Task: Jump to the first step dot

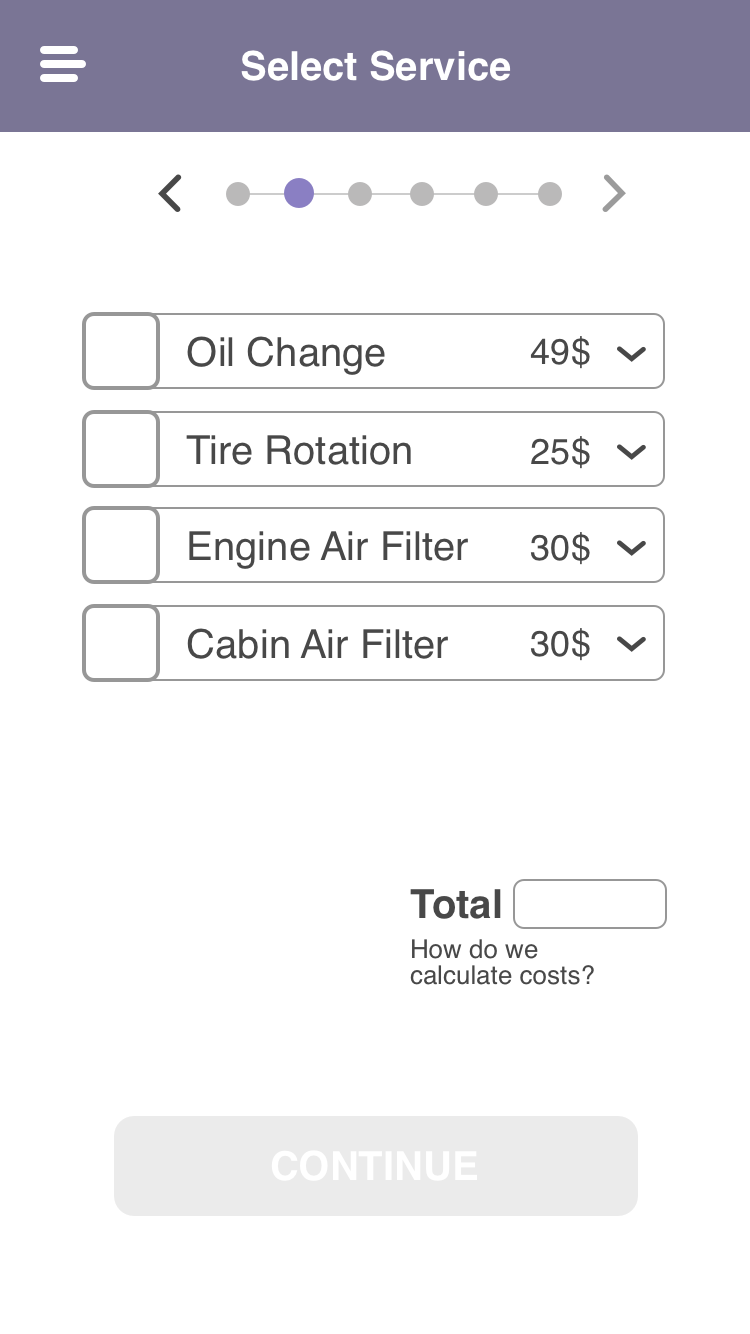Action: tap(238, 193)
